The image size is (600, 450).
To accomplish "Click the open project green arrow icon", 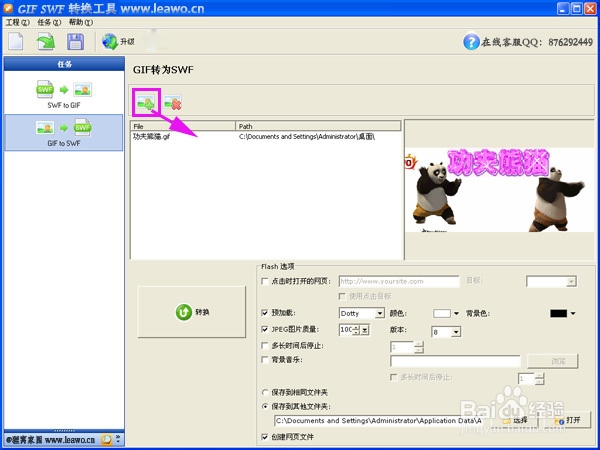I will coord(46,41).
